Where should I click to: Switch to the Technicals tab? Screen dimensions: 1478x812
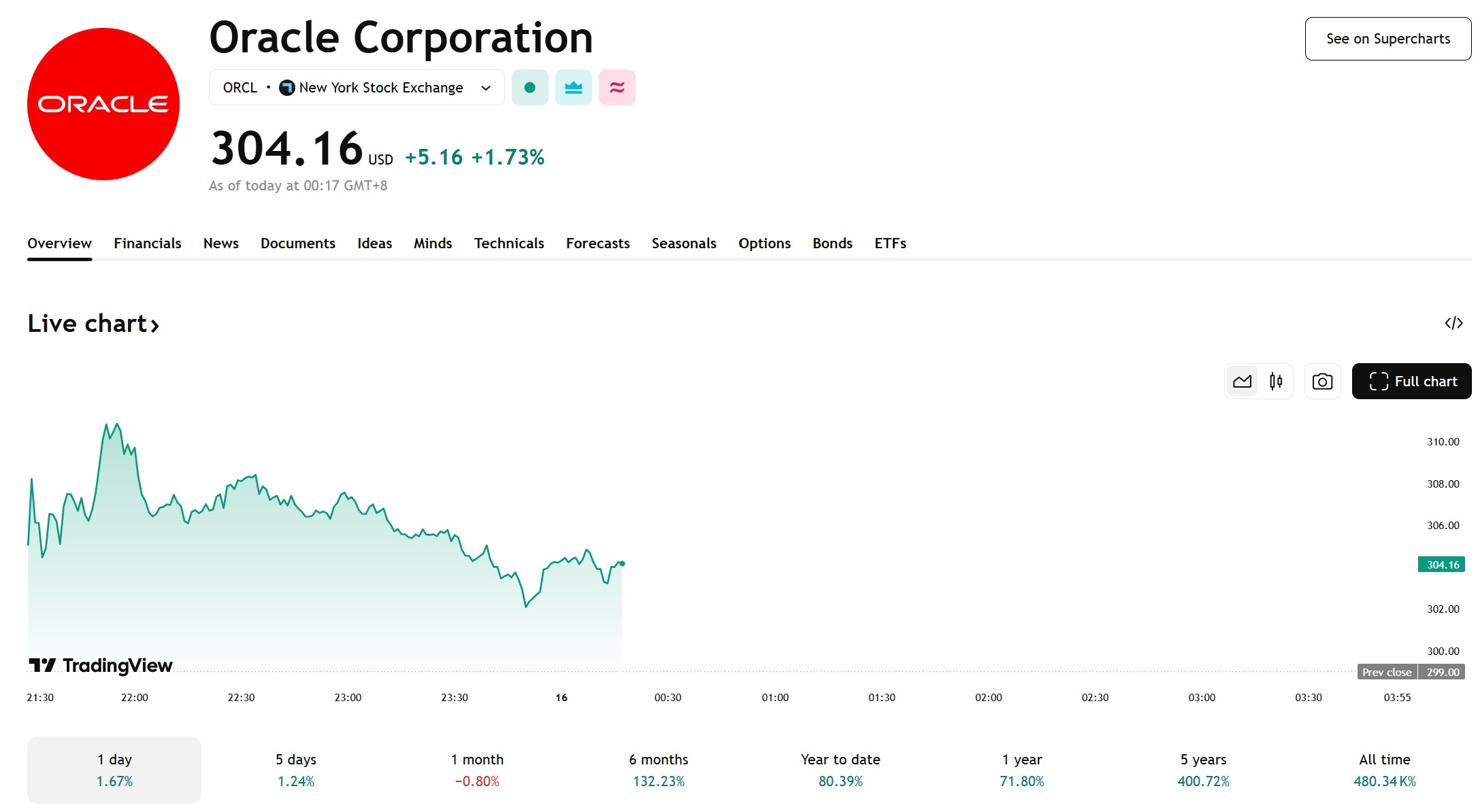tap(509, 243)
